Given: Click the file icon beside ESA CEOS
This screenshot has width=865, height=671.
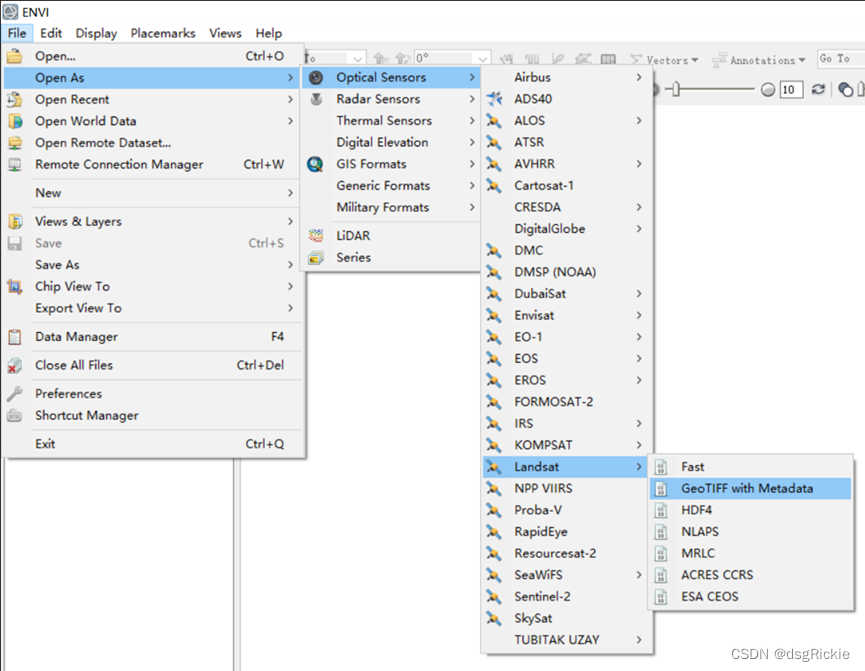Looking at the screenshot, I should pos(660,597).
